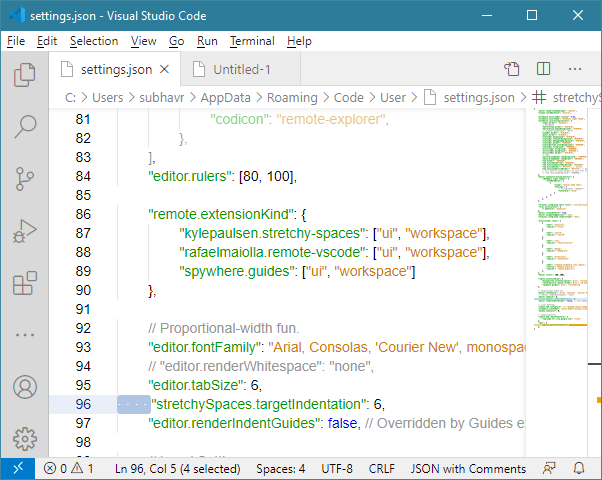
Task: Click the Proportional-width fun comment
Action: pos(223,328)
